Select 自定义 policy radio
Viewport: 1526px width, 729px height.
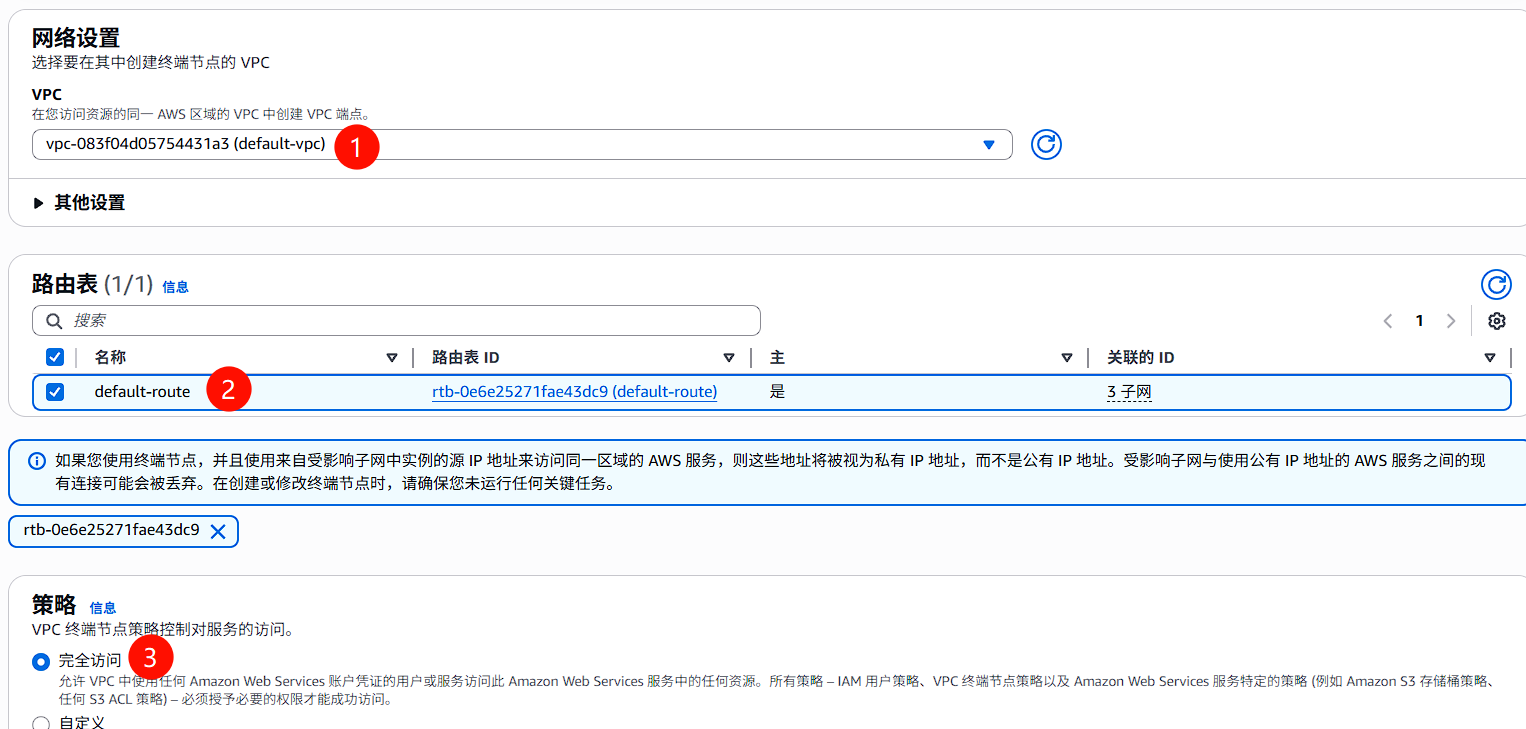point(41,722)
